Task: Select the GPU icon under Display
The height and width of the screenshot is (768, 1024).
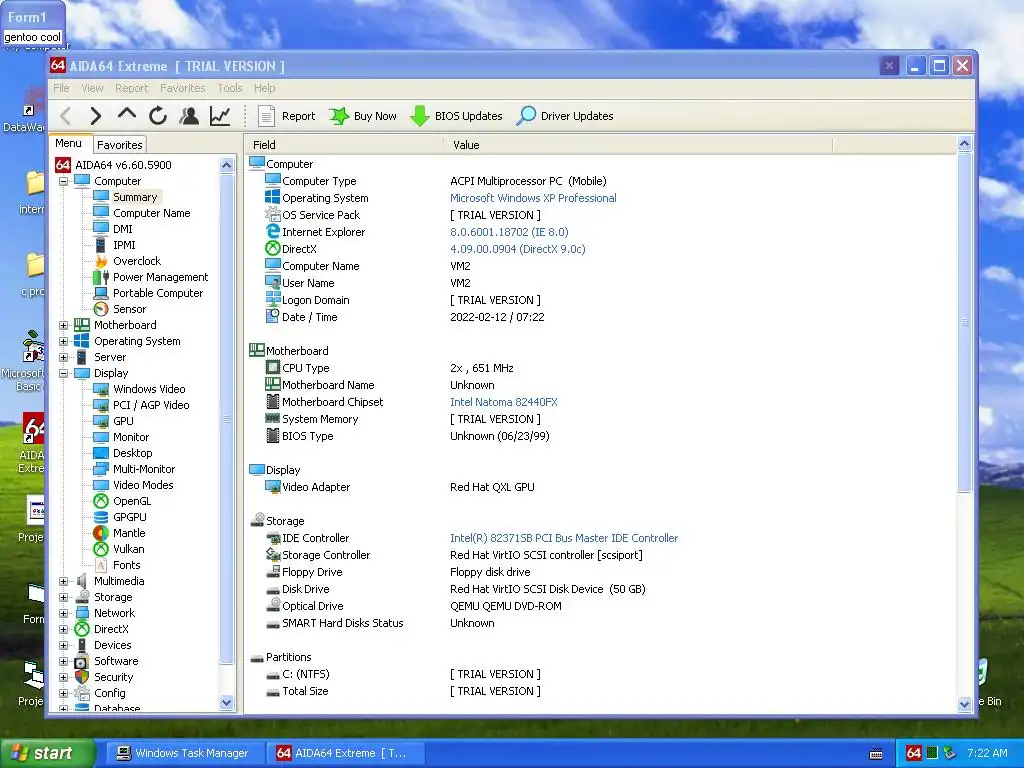Action: (101, 421)
